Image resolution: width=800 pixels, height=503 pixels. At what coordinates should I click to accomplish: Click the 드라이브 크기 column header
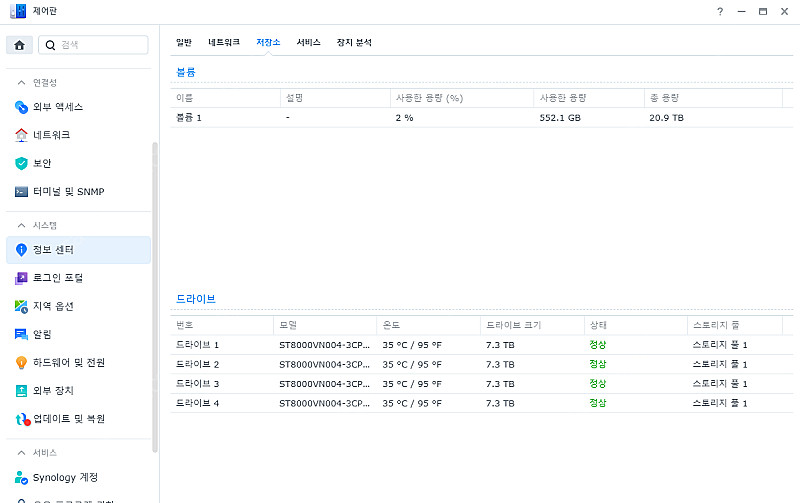click(x=532, y=325)
